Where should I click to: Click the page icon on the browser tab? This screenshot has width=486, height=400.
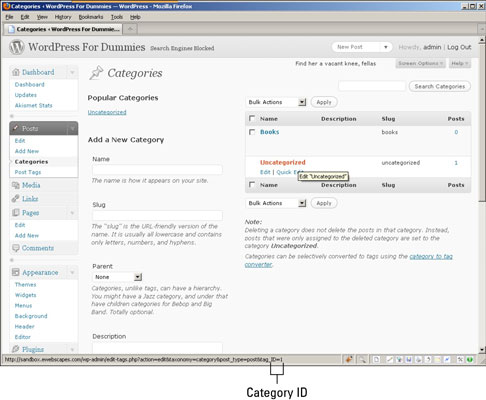(x=11, y=29)
